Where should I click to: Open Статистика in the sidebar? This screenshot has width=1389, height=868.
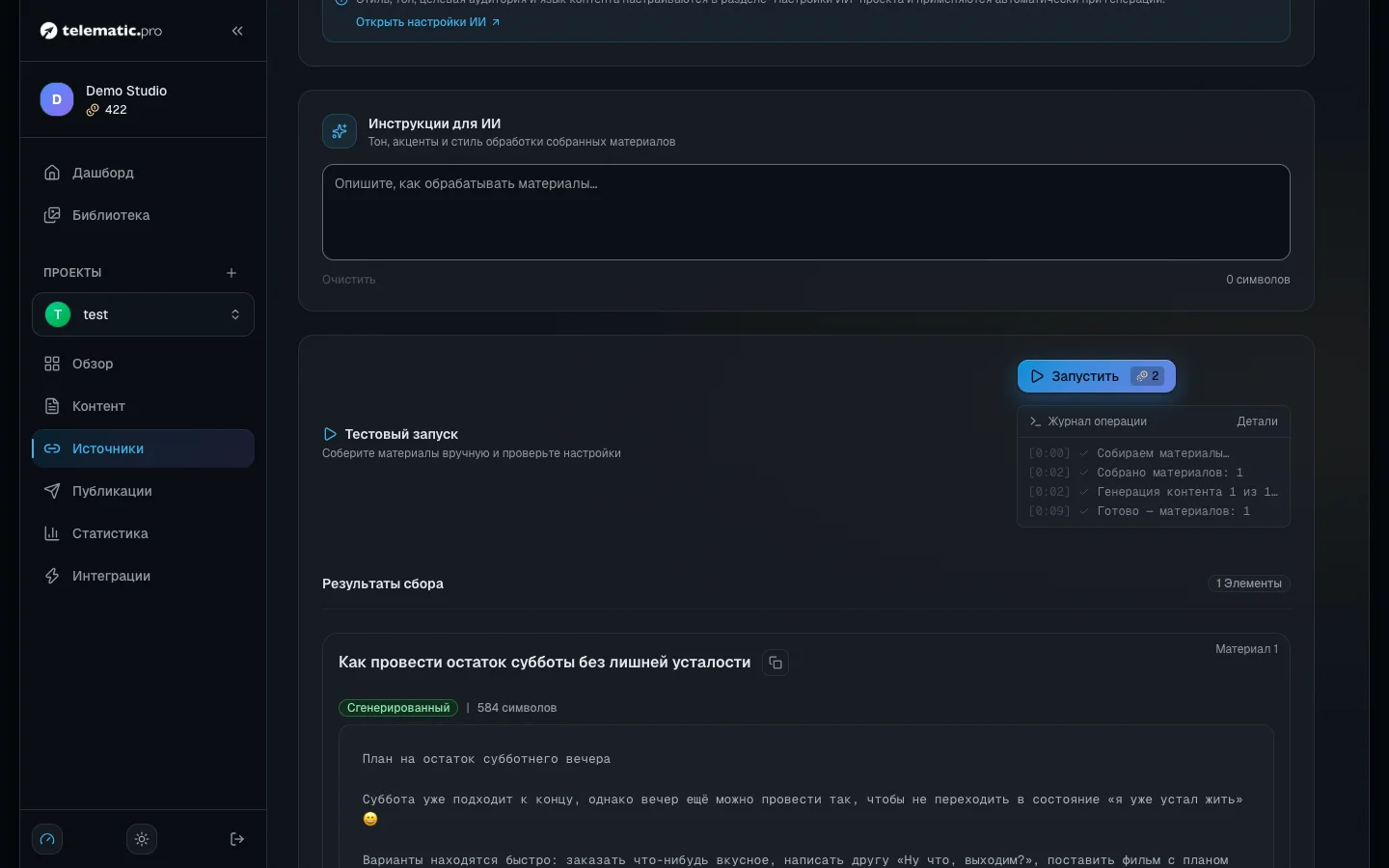coord(143,533)
